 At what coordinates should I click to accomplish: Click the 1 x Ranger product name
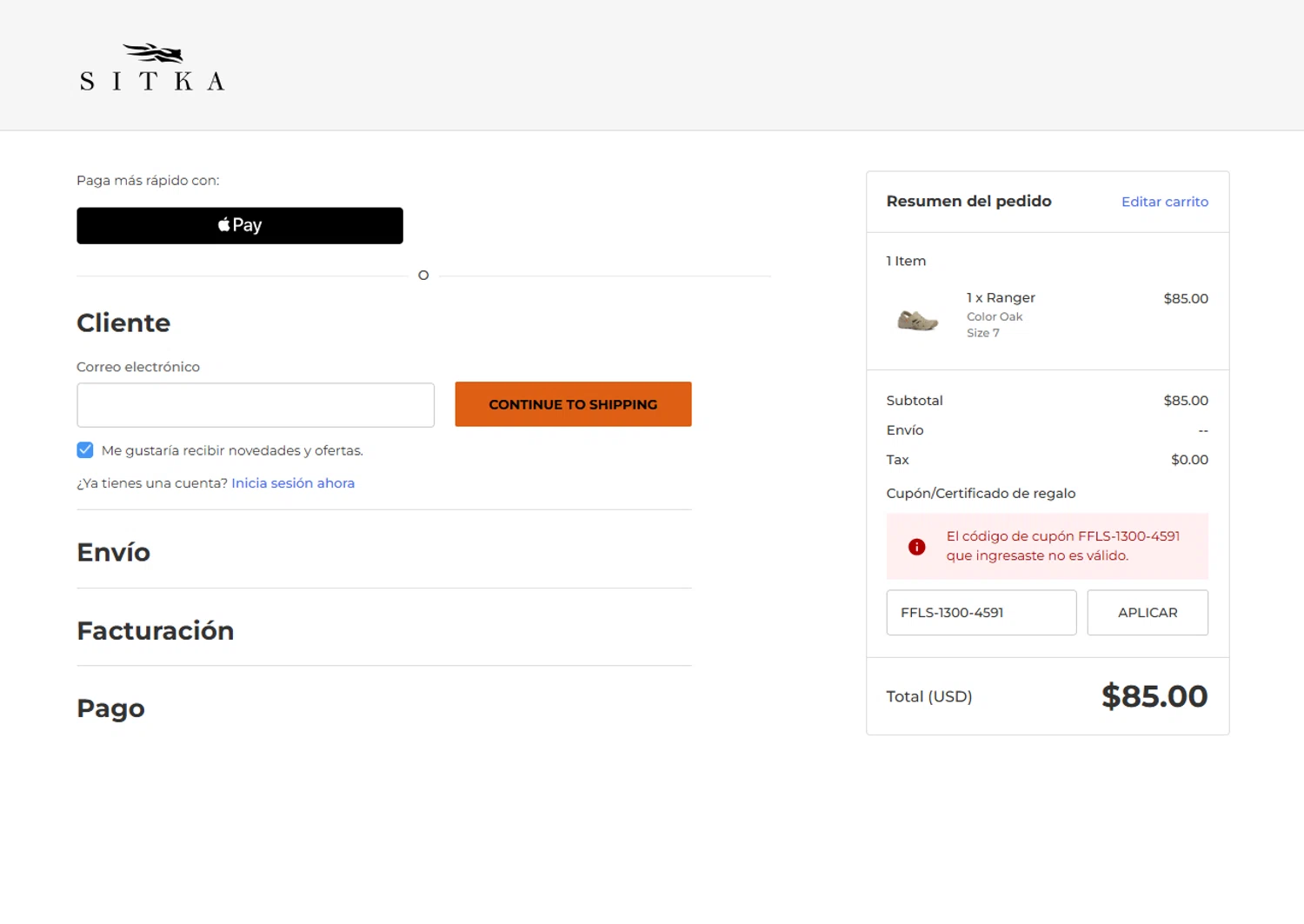[1001, 298]
